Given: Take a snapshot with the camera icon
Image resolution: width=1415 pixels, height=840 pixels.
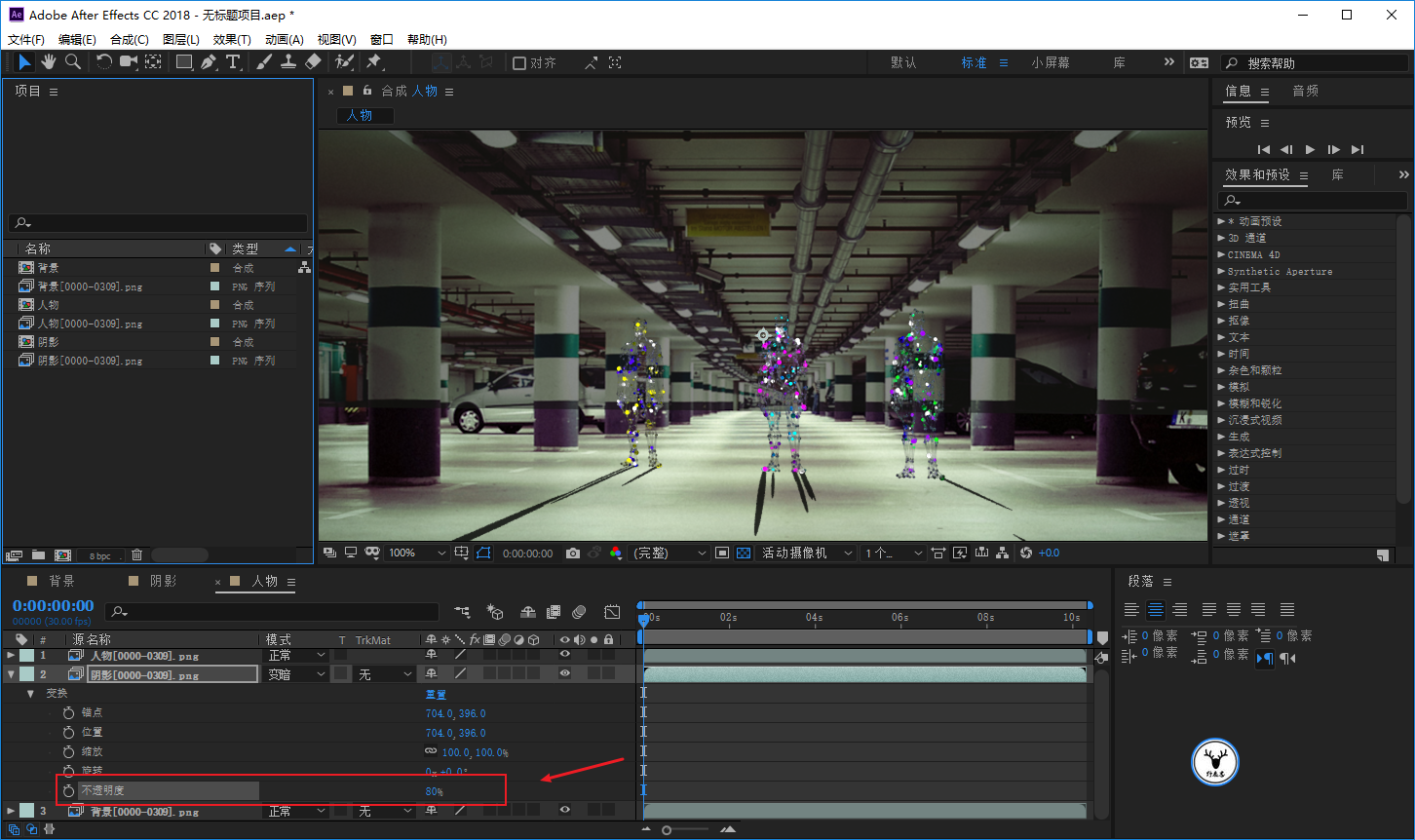Looking at the screenshot, I should (573, 554).
